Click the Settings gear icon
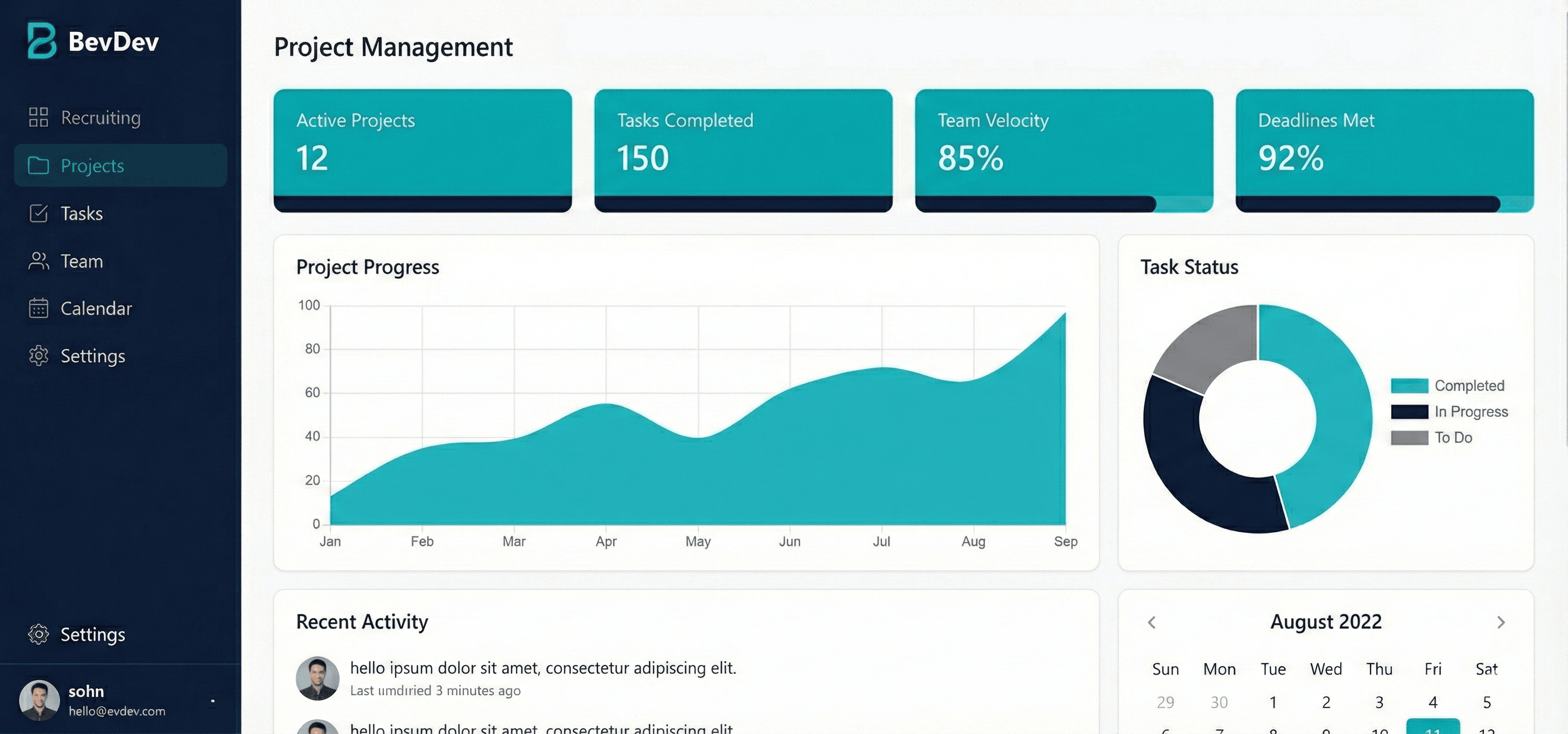The height and width of the screenshot is (734, 1568). tap(38, 356)
